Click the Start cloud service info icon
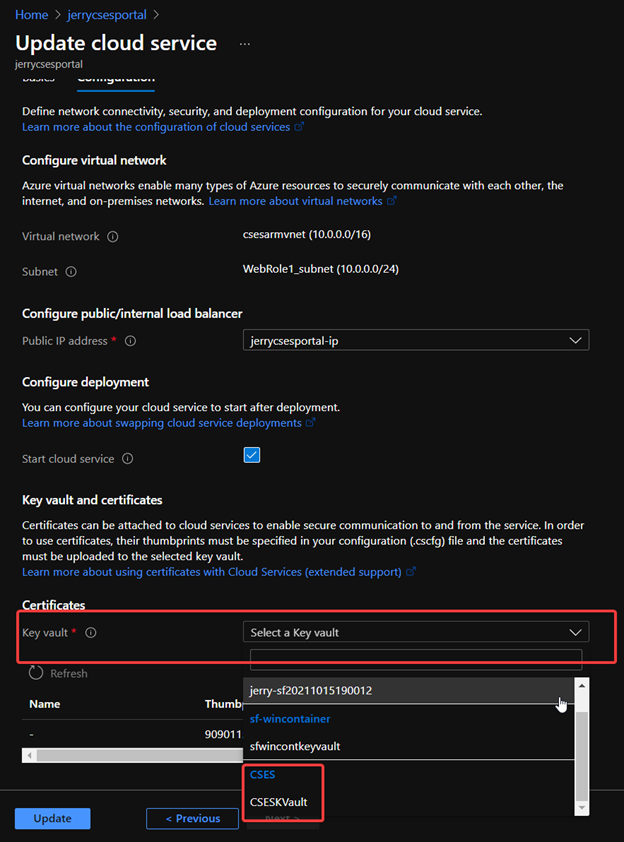This screenshot has height=842, width=624. point(127,459)
